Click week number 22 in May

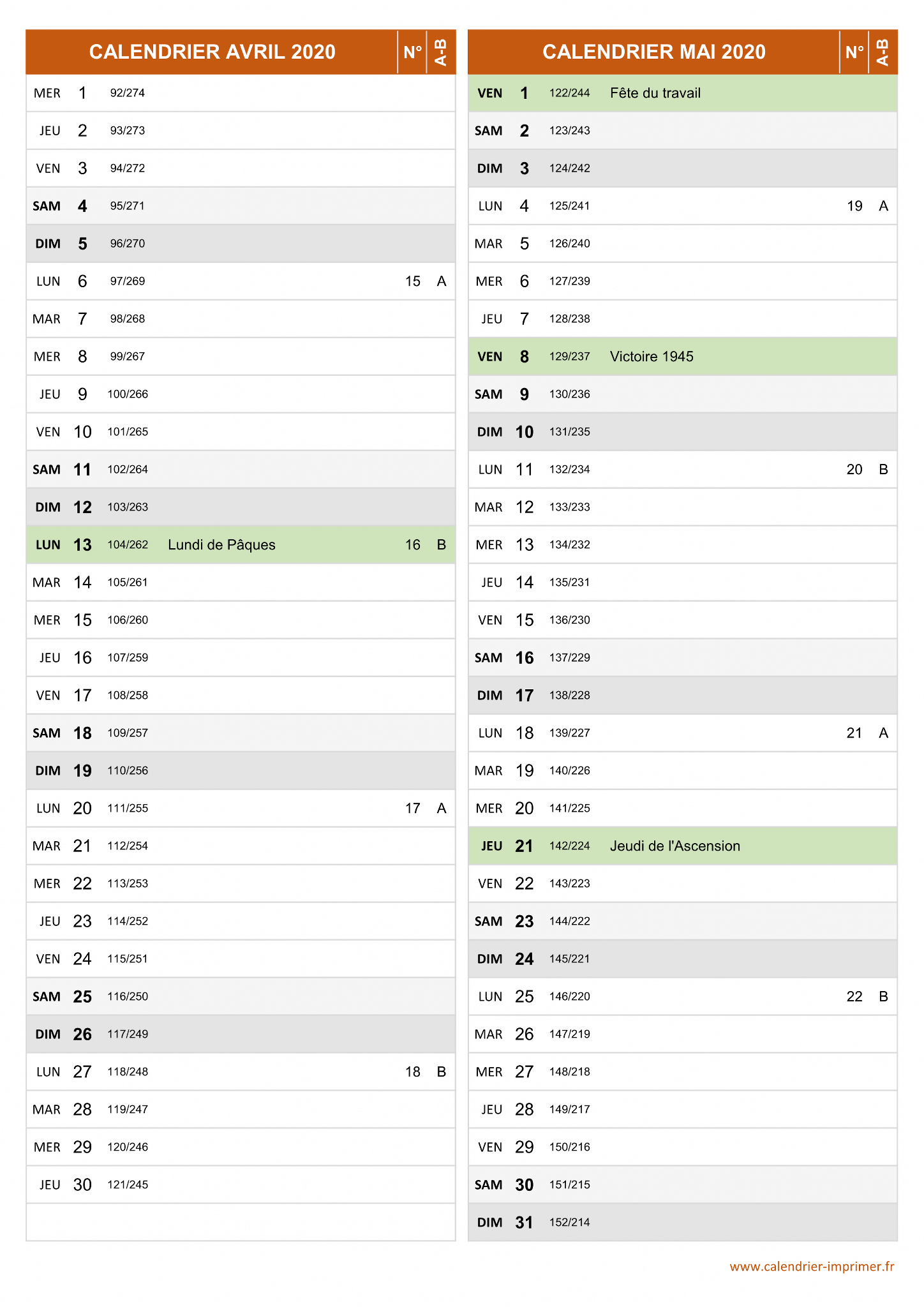[x=854, y=997]
